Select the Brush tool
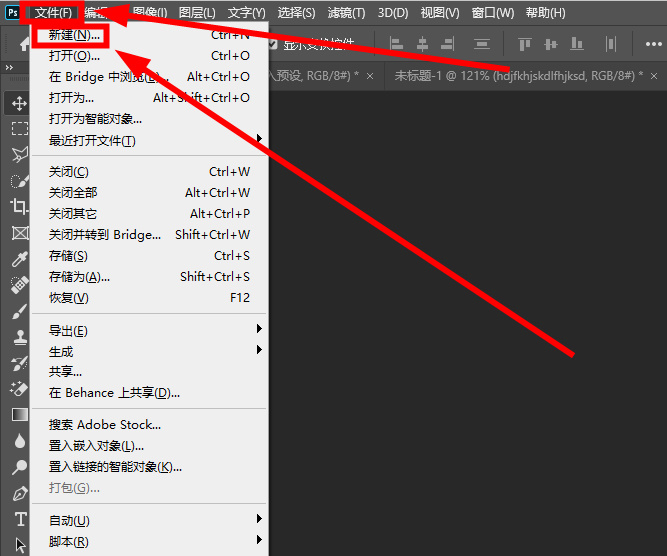The height and width of the screenshot is (556, 667). click(x=20, y=311)
